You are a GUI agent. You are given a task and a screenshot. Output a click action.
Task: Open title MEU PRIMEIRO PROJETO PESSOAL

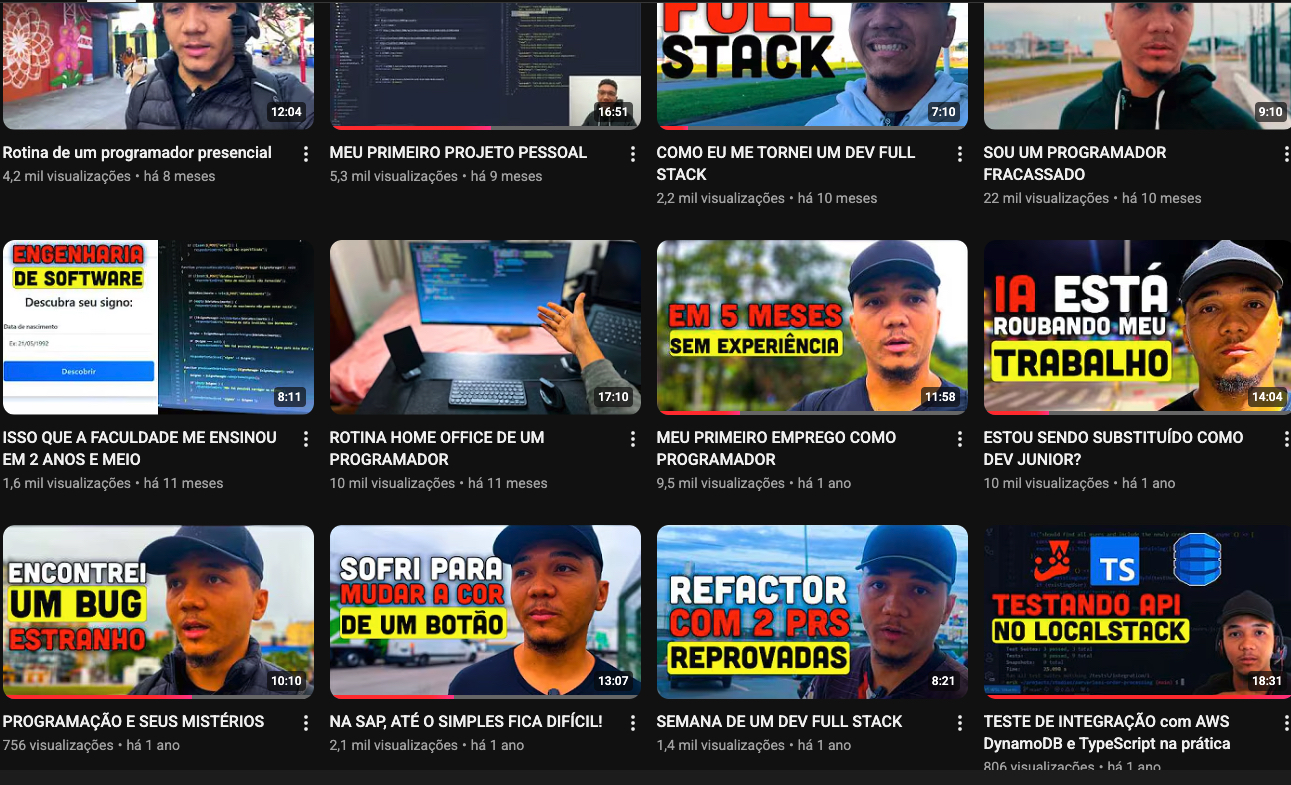[458, 153]
